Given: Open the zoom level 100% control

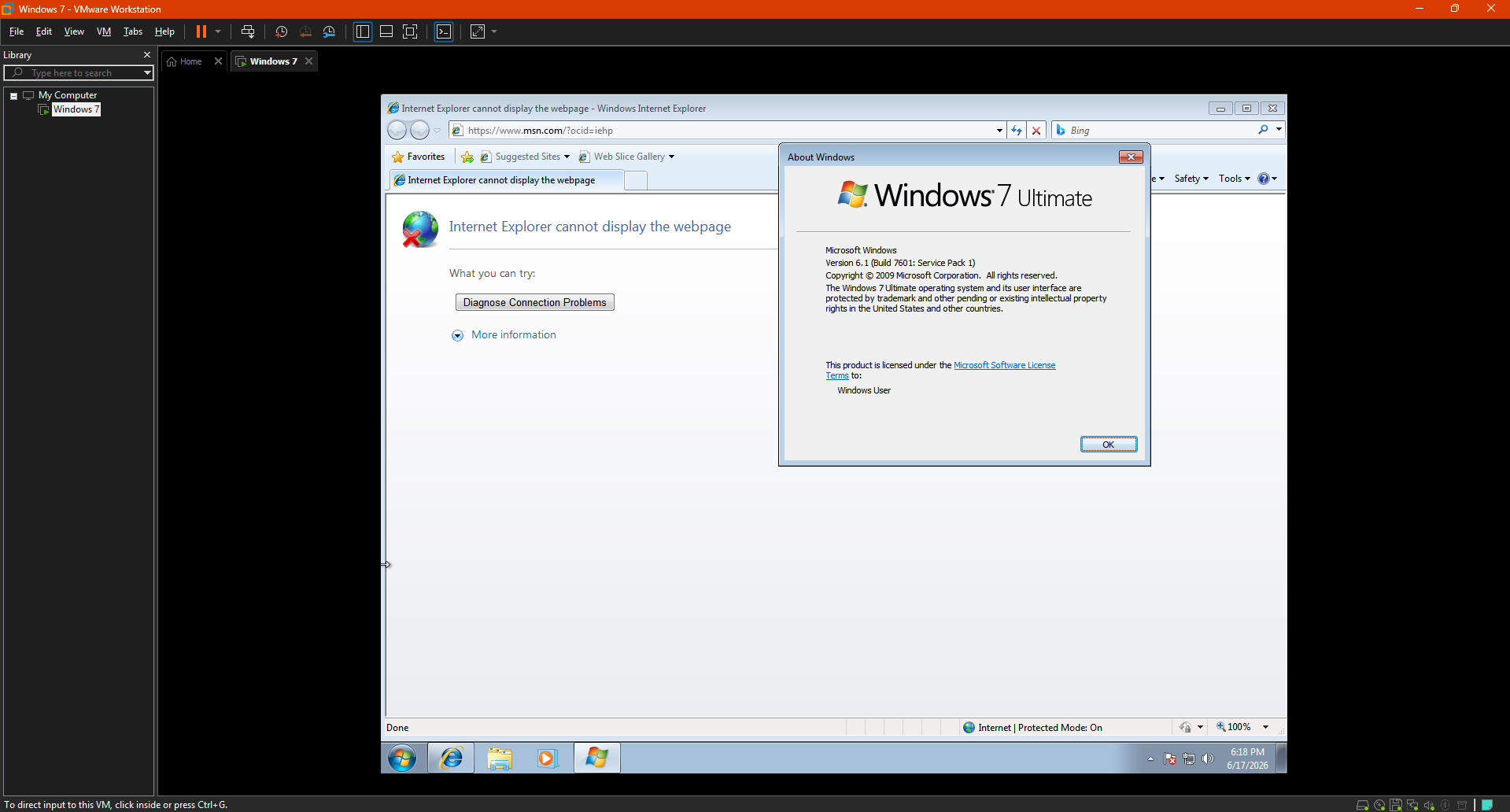Looking at the screenshot, I should (1234, 727).
